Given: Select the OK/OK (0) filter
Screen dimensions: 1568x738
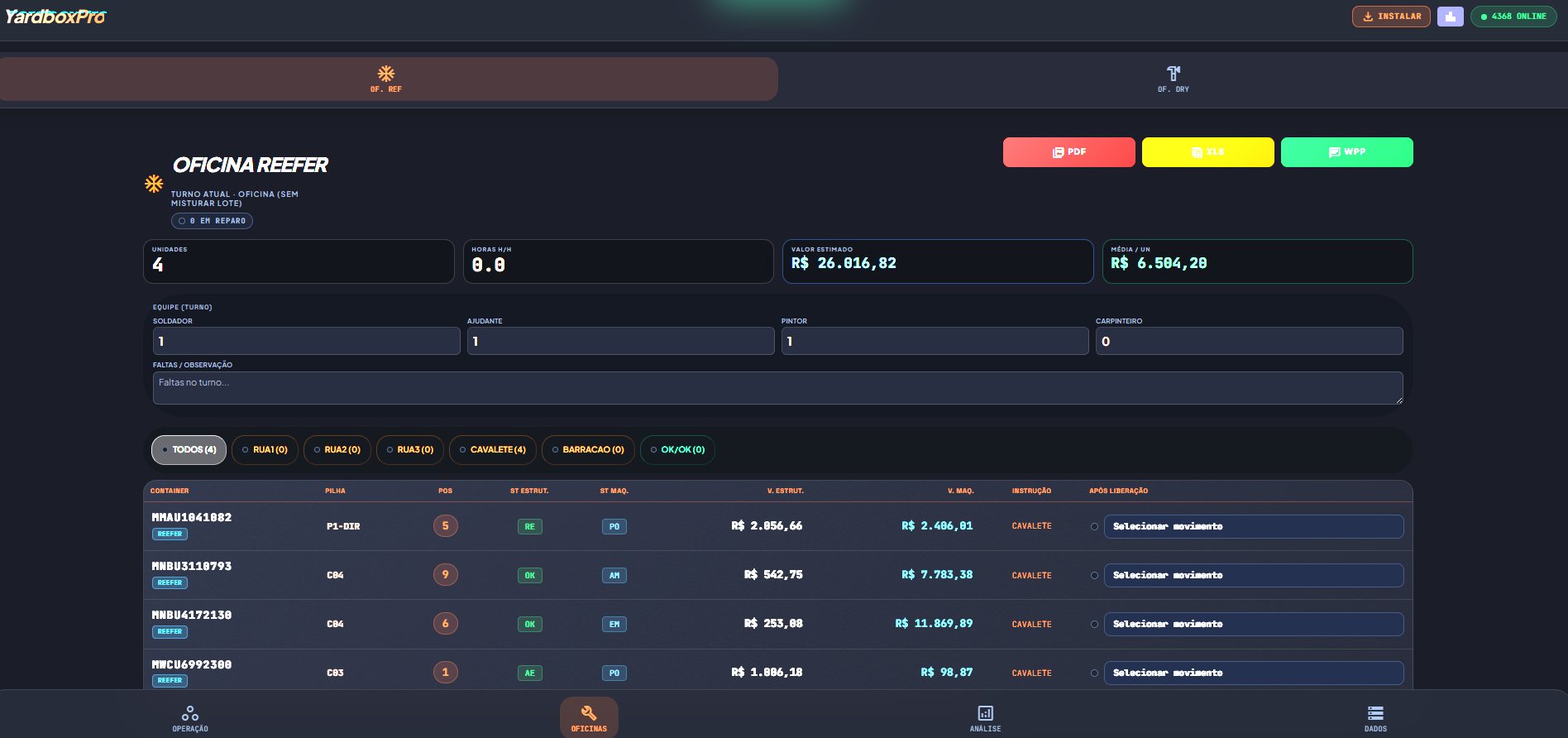Looking at the screenshot, I should [x=677, y=450].
